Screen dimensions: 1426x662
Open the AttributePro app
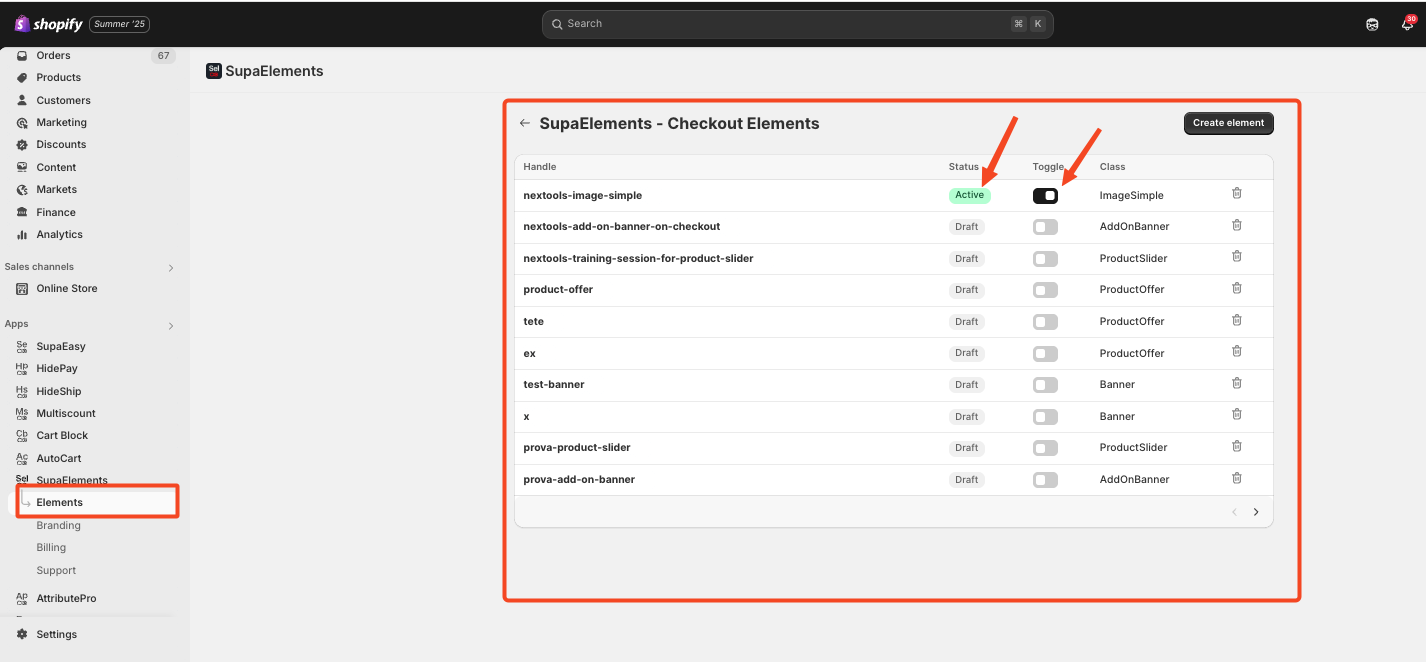click(x=66, y=598)
